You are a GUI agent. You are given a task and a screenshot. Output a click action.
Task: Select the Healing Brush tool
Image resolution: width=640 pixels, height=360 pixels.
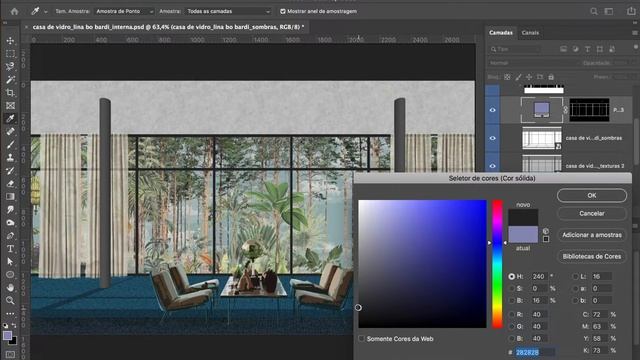pos(10,131)
